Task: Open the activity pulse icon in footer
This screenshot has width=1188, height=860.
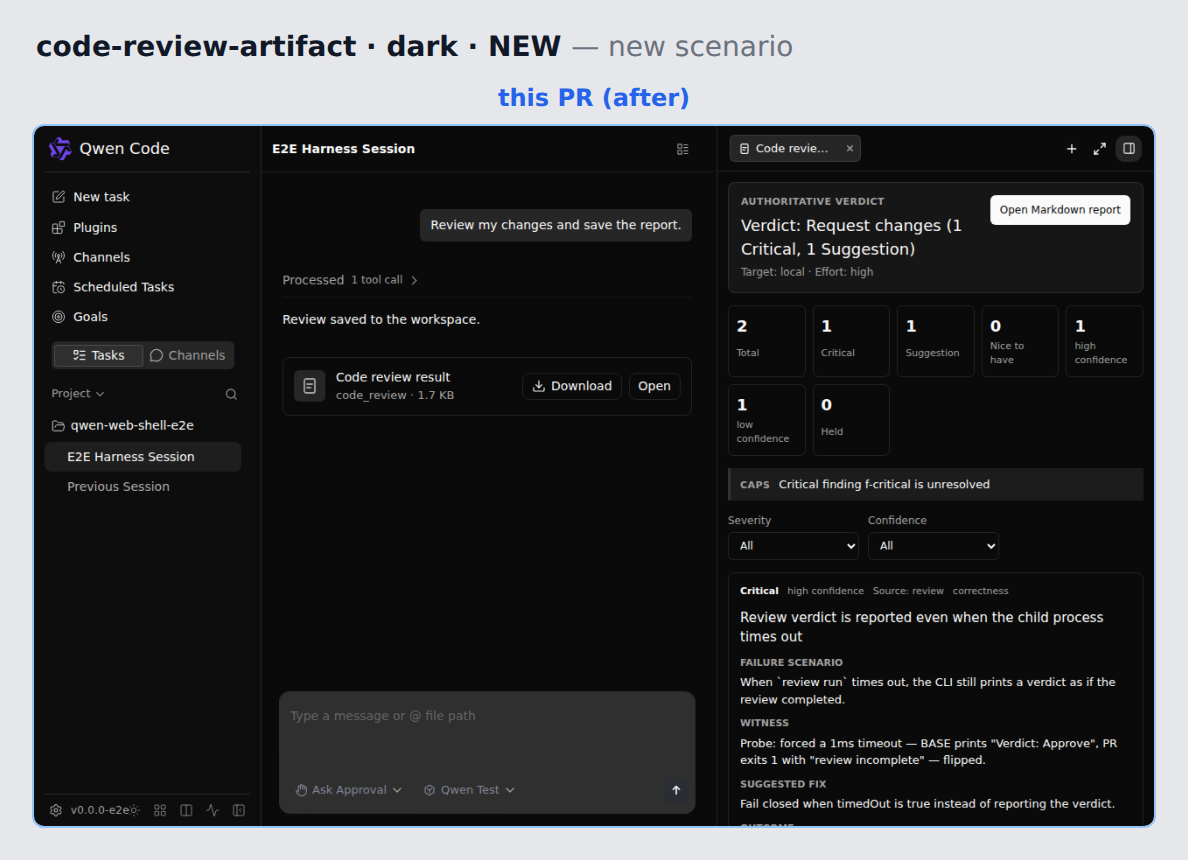Action: tap(213, 810)
